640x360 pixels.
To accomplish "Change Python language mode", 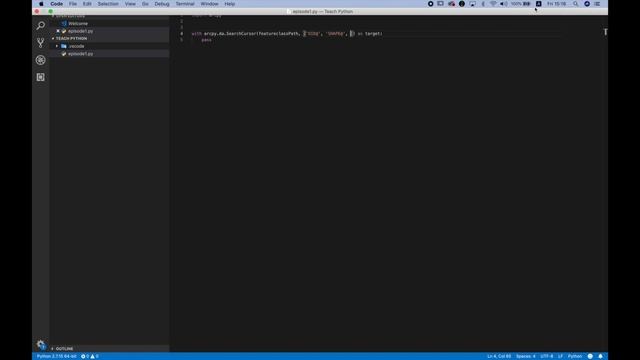I will click(x=575, y=356).
